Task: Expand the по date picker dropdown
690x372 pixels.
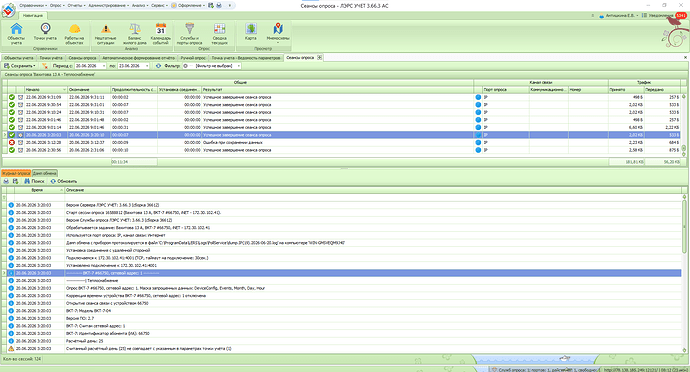Action: pyautogui.click(x=147, y=66)
